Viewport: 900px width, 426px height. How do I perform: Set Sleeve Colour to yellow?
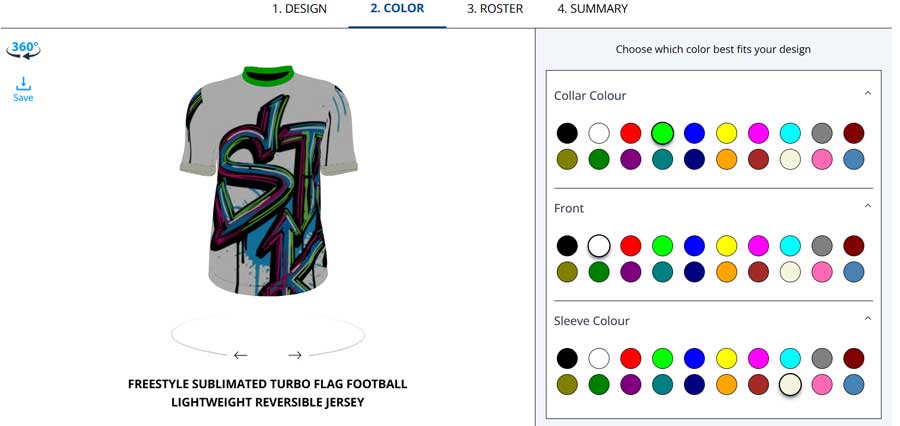(727, 358)
